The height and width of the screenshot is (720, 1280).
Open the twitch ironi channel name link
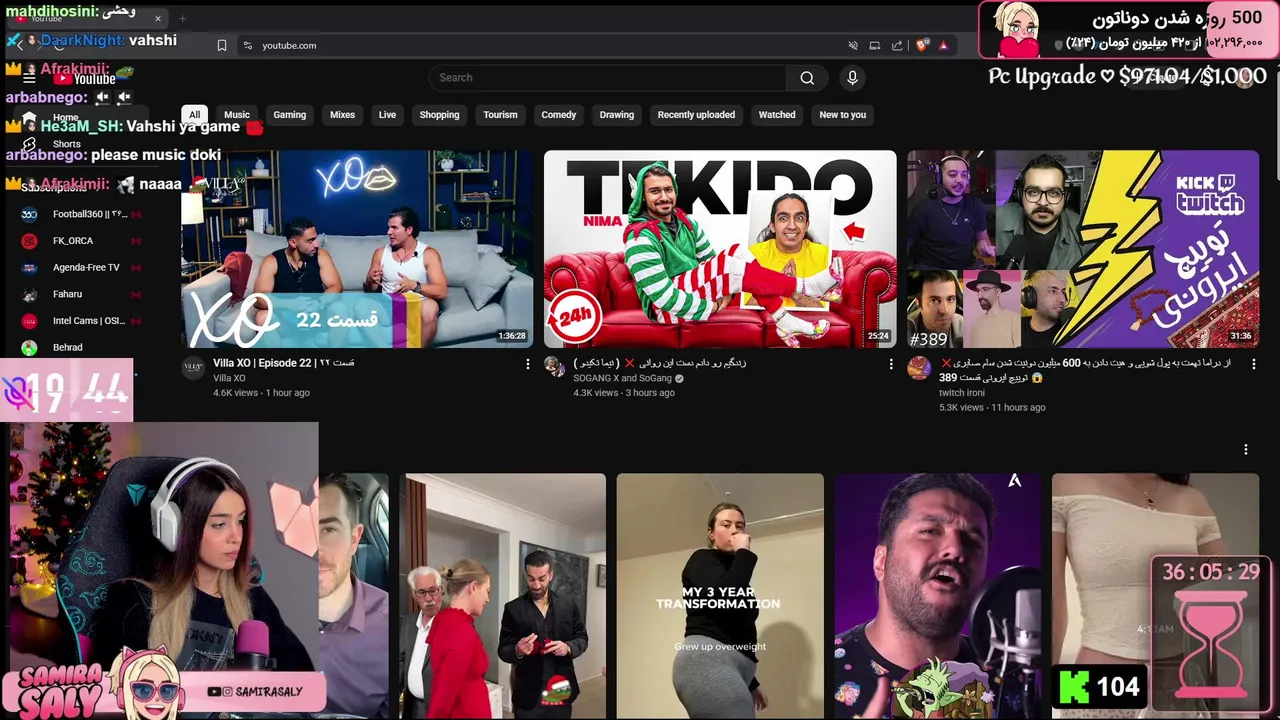962,393
